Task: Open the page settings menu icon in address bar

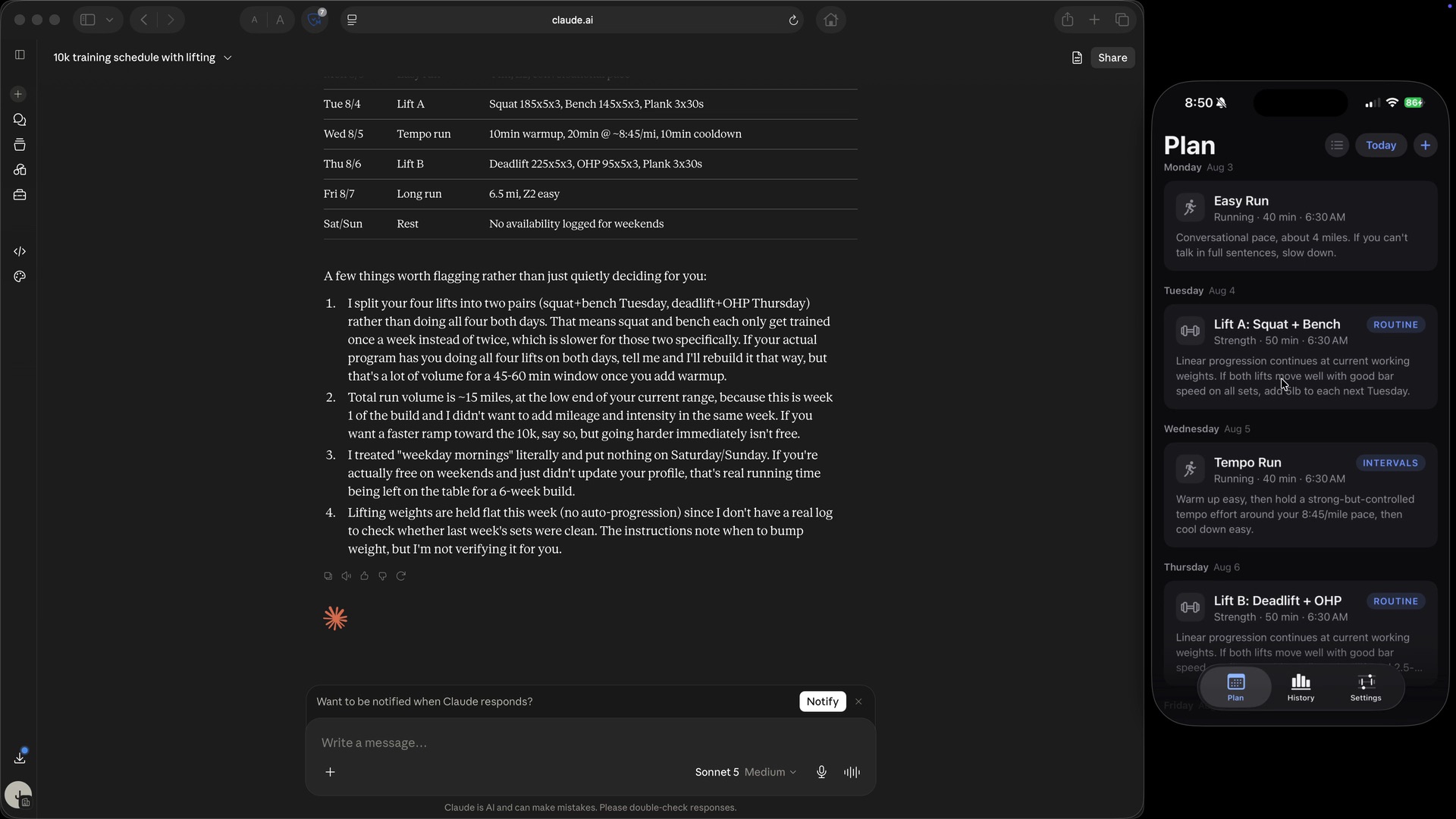Action: tap(352, 20)
